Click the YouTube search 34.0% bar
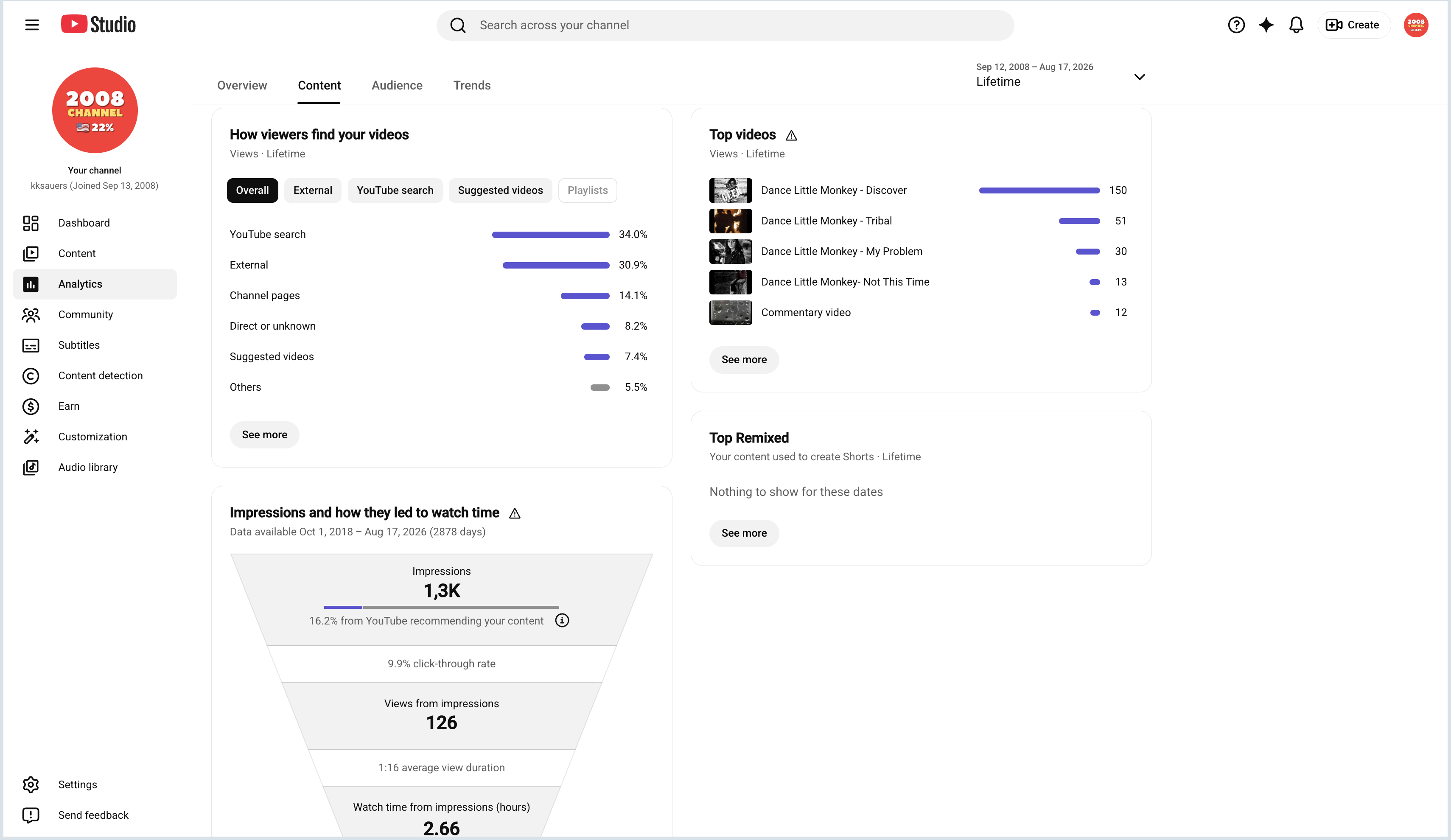 pyautogui.click(x=550, y=235)
